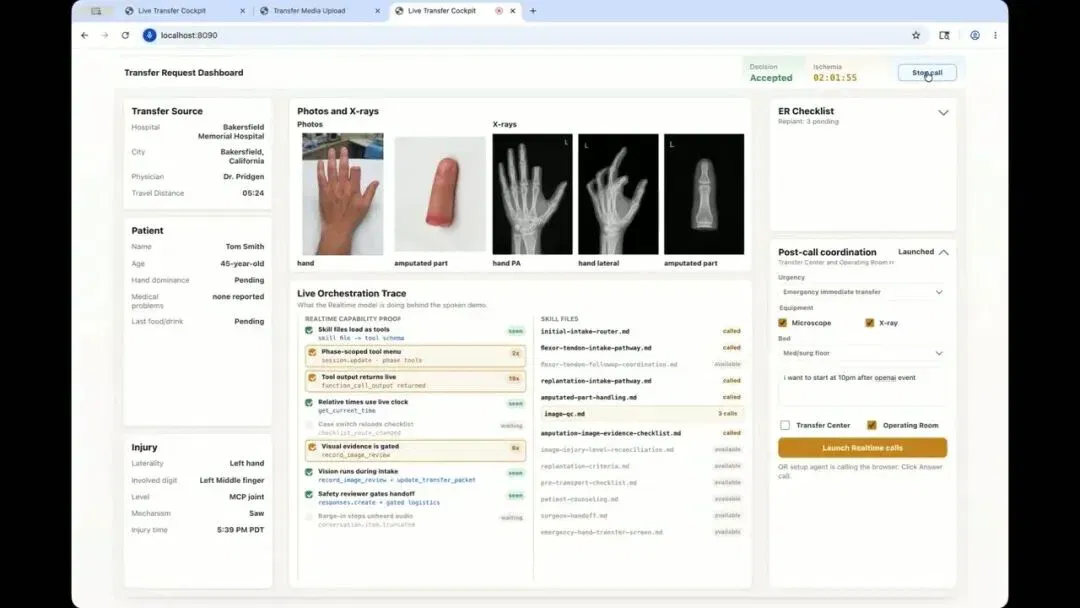Viewport: 1080px width, 608px height.
Task: Click the Accepted decision status
Action: tap(771, 78)
